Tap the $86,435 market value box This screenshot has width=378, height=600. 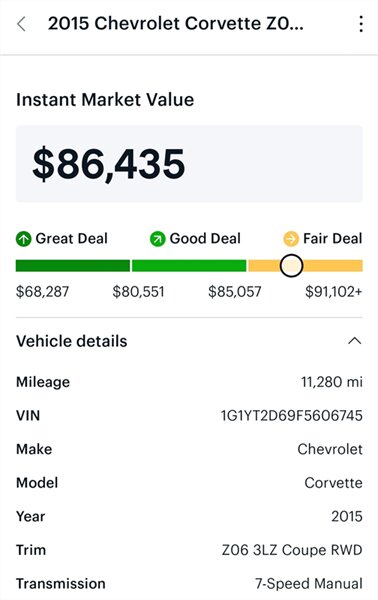click(189, 164)
